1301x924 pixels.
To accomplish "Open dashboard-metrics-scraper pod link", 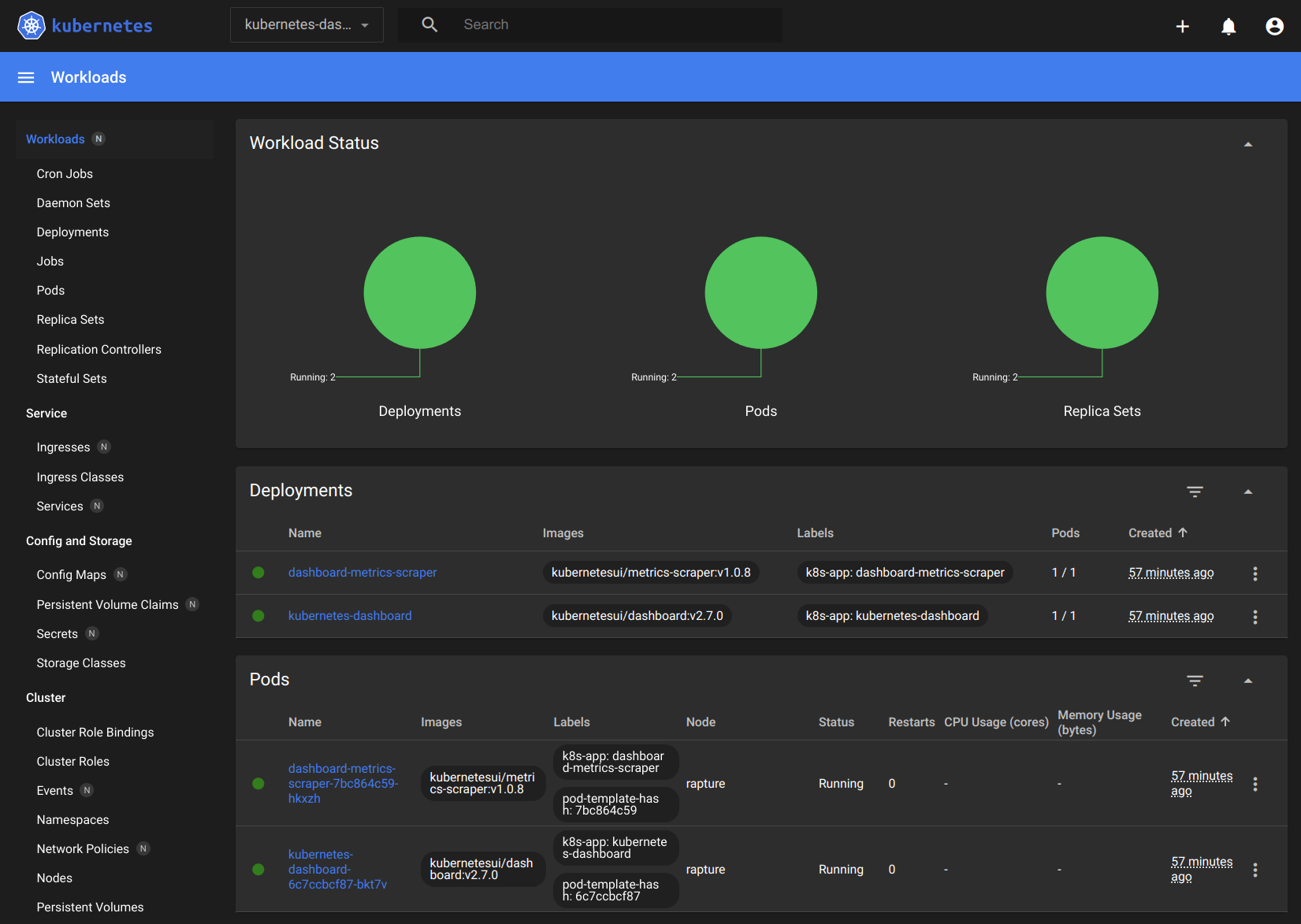I will [x=343, y=783].
